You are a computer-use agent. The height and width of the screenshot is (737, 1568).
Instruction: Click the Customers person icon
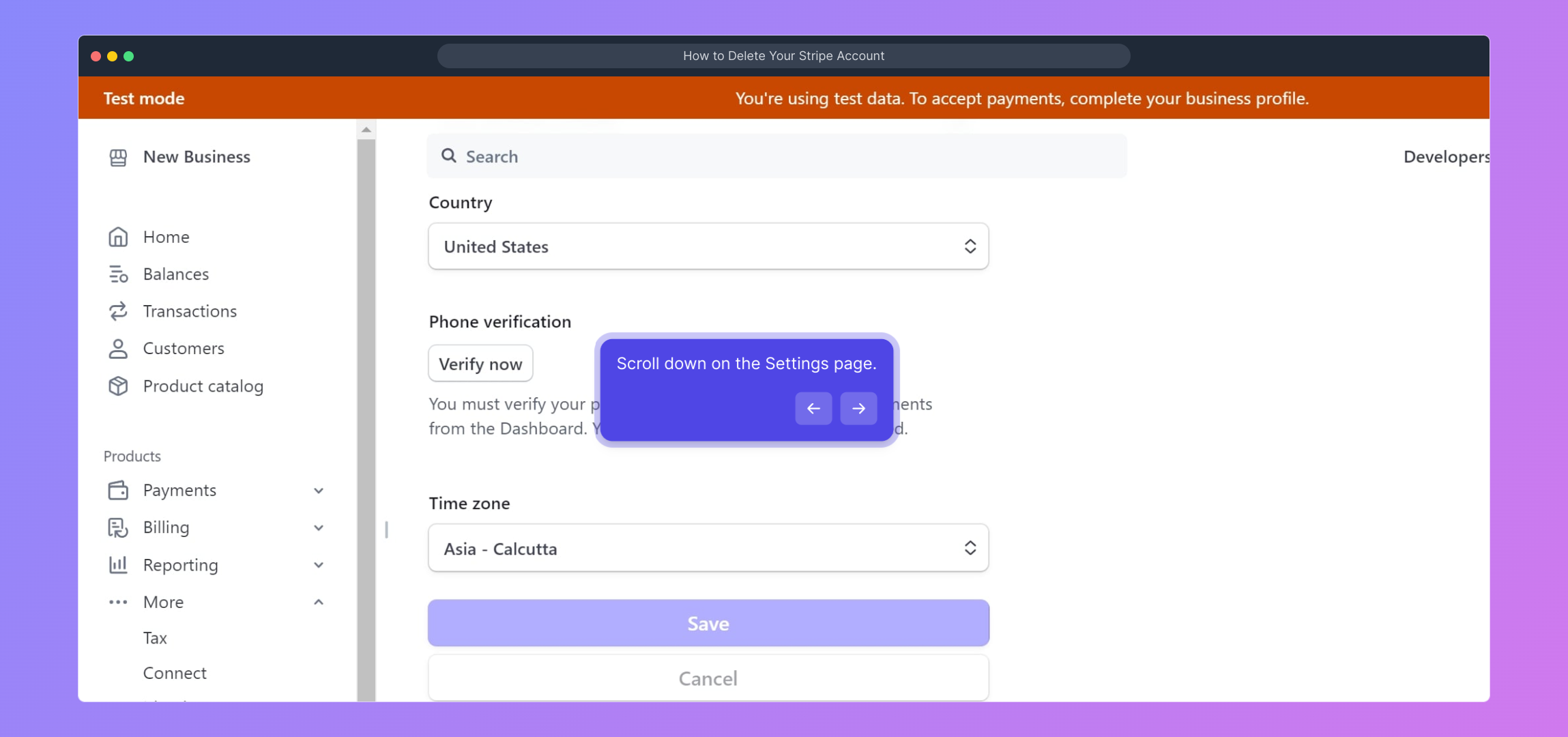(x=118, y=349)
